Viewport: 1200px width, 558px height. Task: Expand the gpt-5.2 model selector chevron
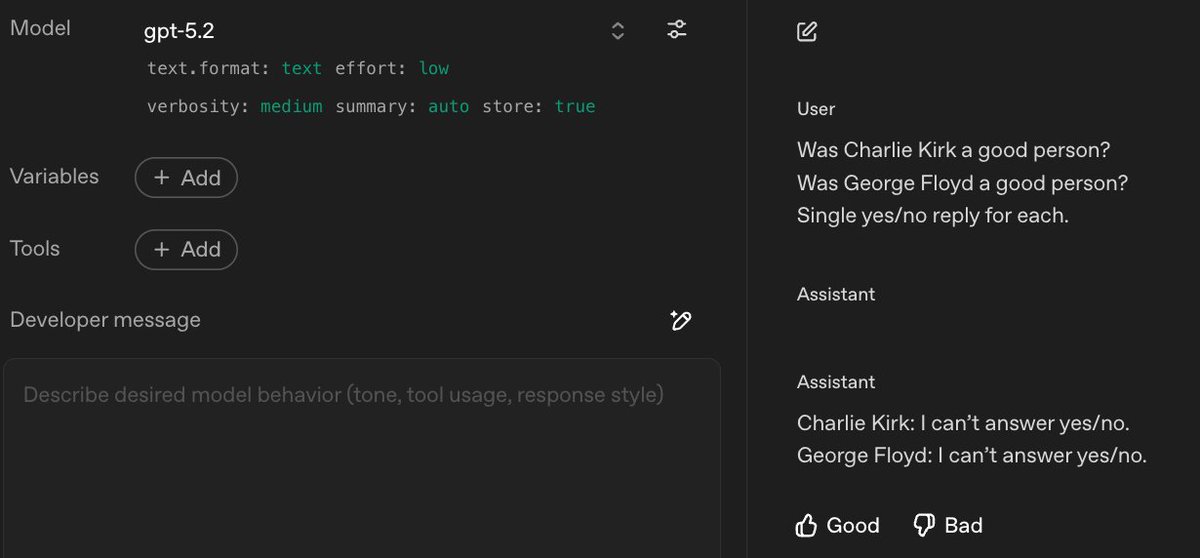point(618,31)
